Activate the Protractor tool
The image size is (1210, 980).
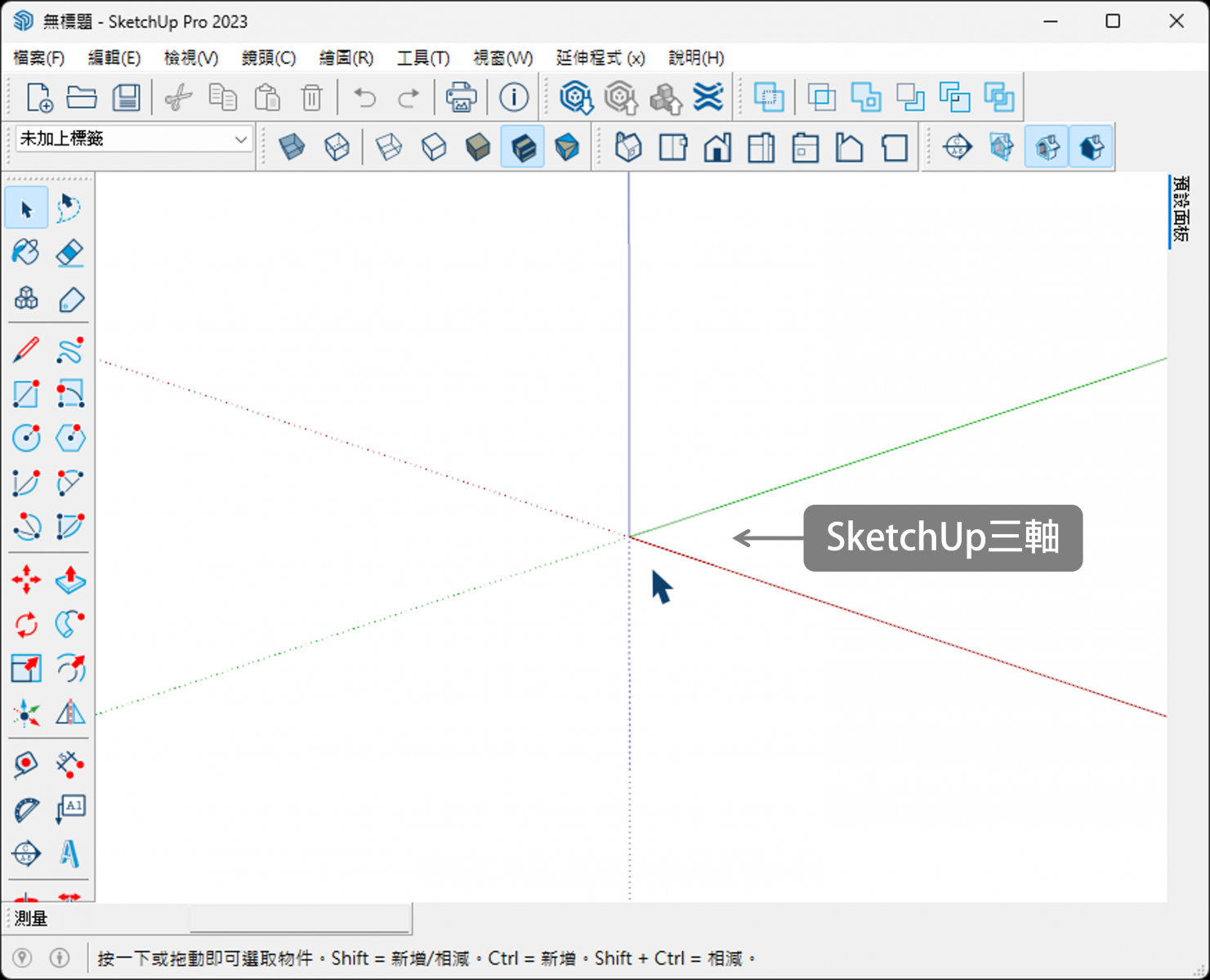coord(26,809)
